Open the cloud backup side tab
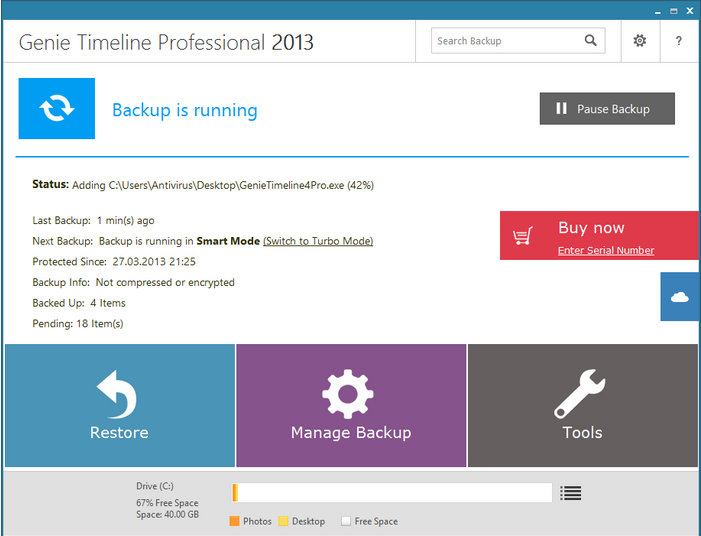 coord(680,296)
